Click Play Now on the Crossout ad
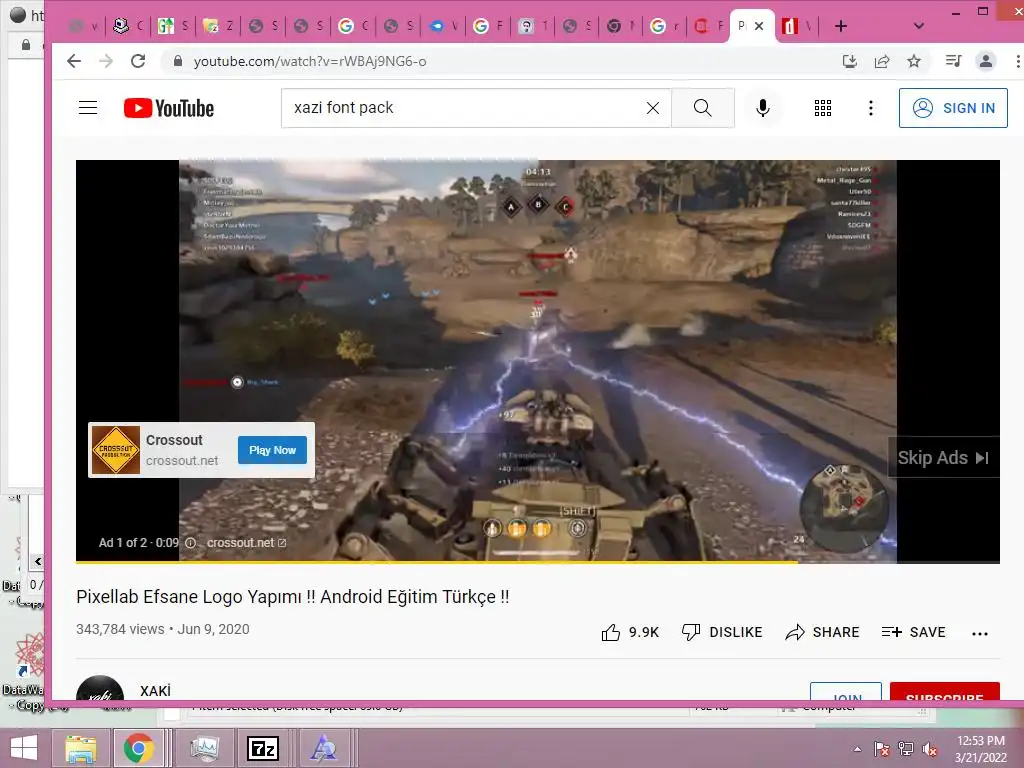Image resolution: width=1024 pixels, height=768 pixels. coord(272,450)
